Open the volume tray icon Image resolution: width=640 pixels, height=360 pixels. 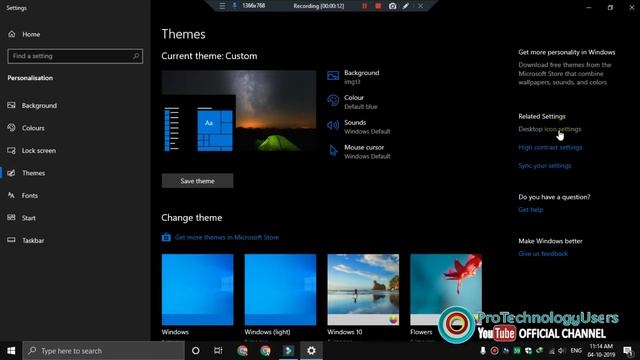tap(562, 351)
